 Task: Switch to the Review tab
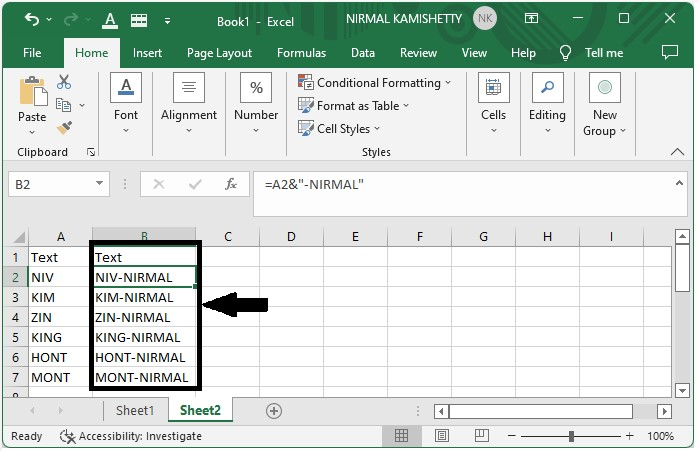[x=418, y=53]
